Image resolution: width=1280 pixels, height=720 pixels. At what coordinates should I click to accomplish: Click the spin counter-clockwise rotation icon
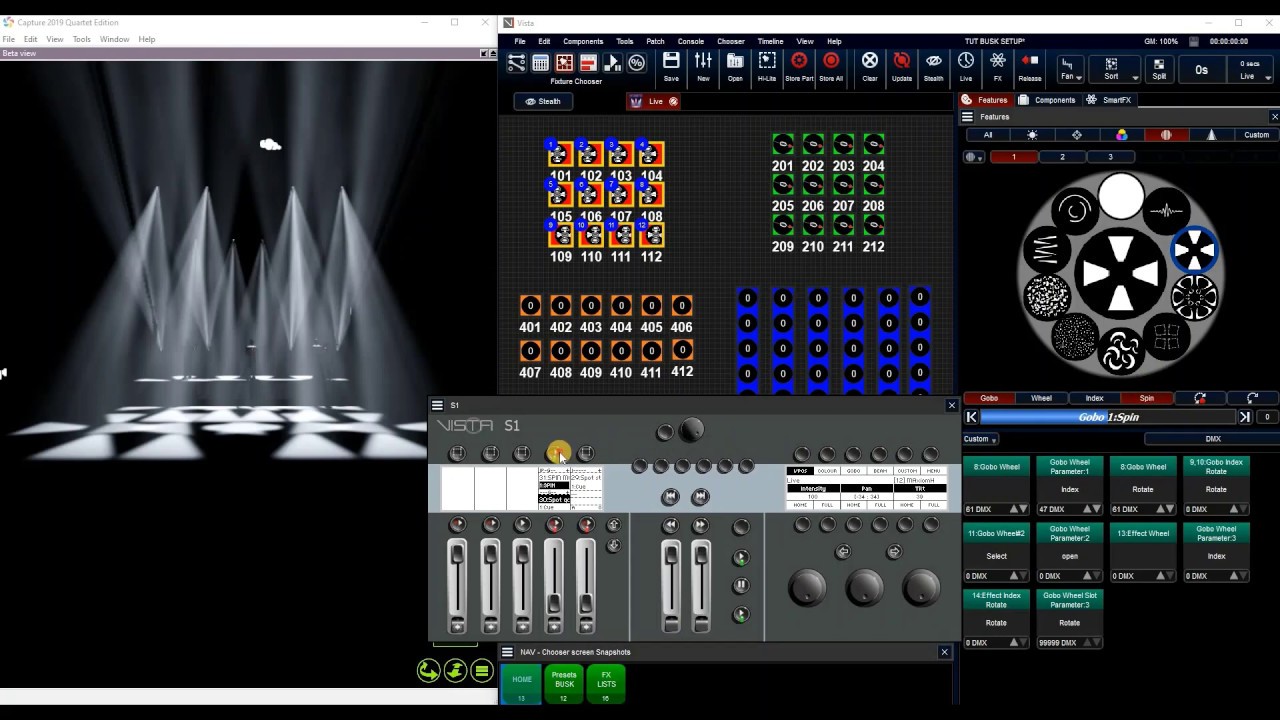tap(1200, 398)
